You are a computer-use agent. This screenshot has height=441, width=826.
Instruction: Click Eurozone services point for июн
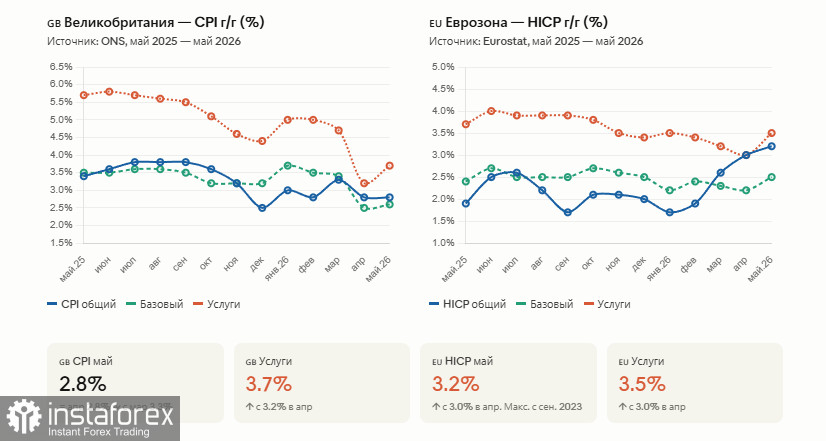pyautogui.click(x=491, y=111)
